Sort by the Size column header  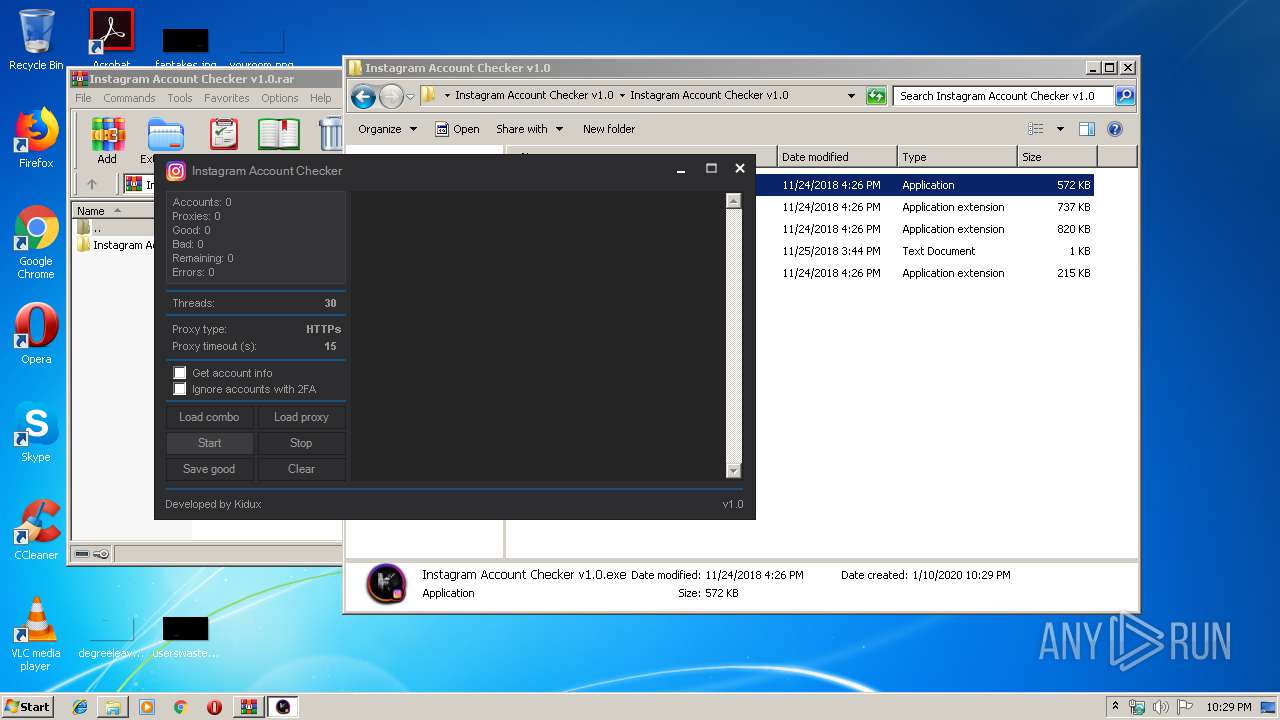click(1057, 157)
